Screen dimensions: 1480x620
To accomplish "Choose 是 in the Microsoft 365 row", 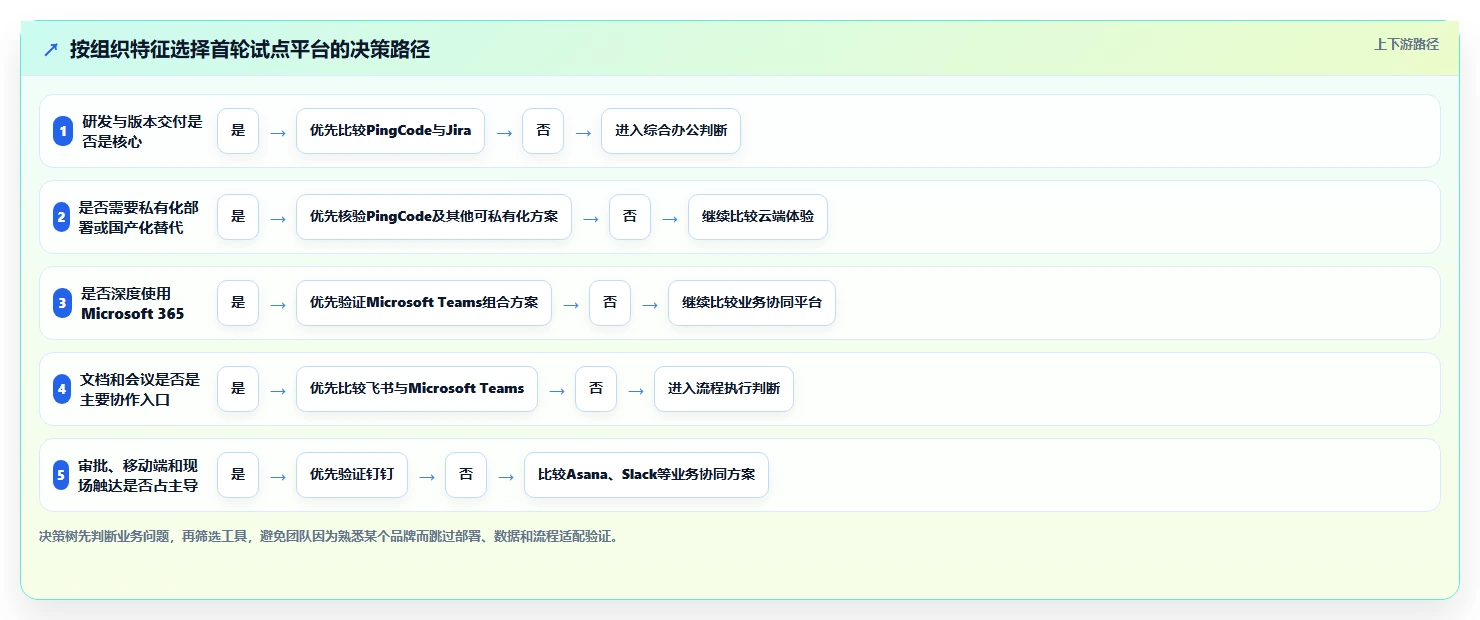I will (238, 303).
